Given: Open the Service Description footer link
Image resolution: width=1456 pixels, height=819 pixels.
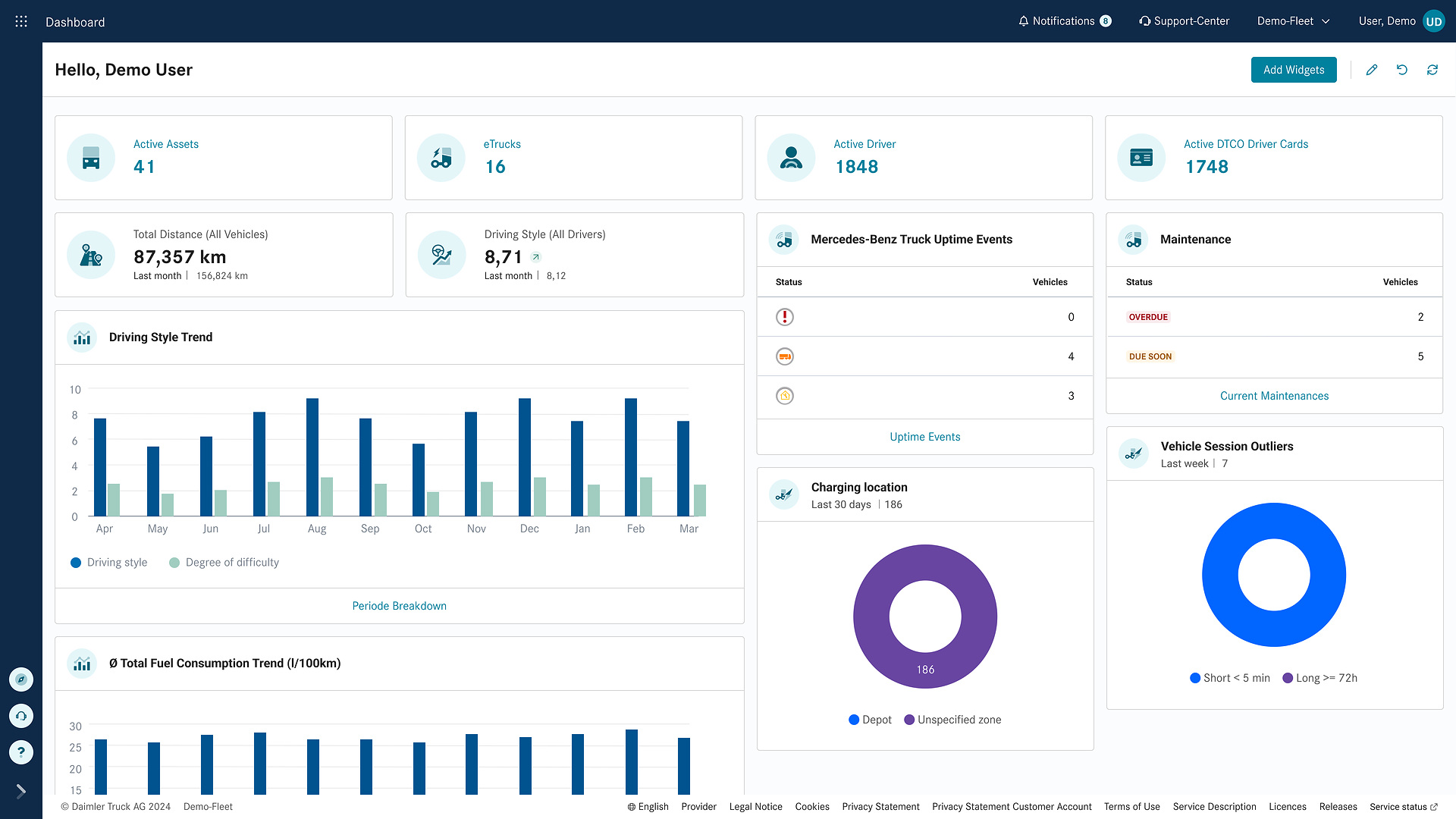Looking at the screenshot, I should [1215, 807].
